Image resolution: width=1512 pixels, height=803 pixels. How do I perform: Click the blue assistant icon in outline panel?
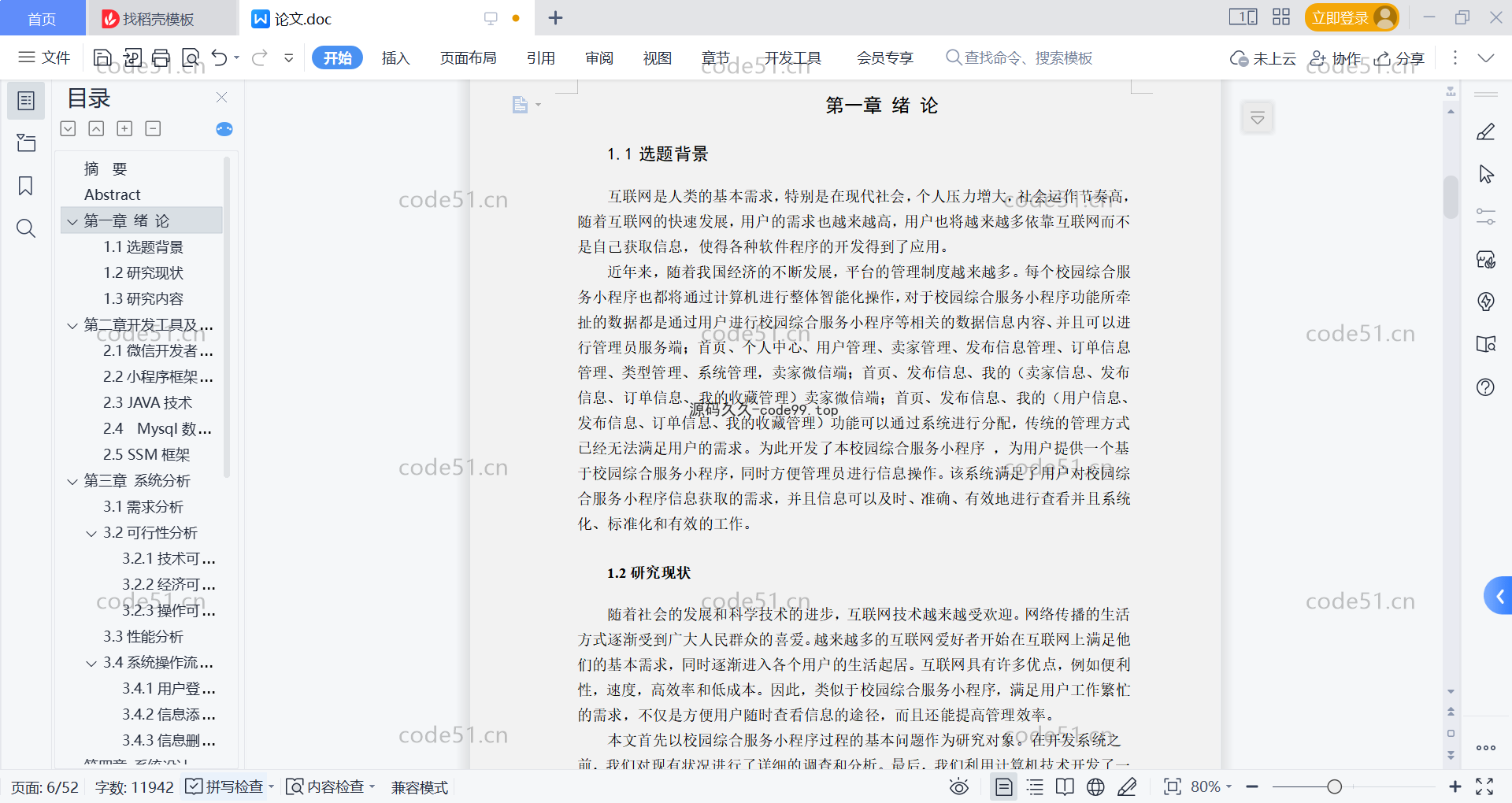point(224,129)
